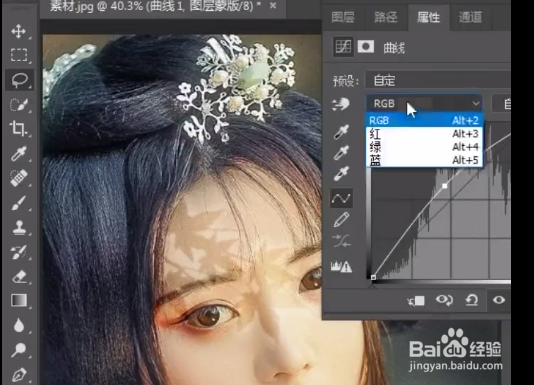Choose 蓝 channel from list
The width and height of the screenshot is (534, 385).
(424, 160)
